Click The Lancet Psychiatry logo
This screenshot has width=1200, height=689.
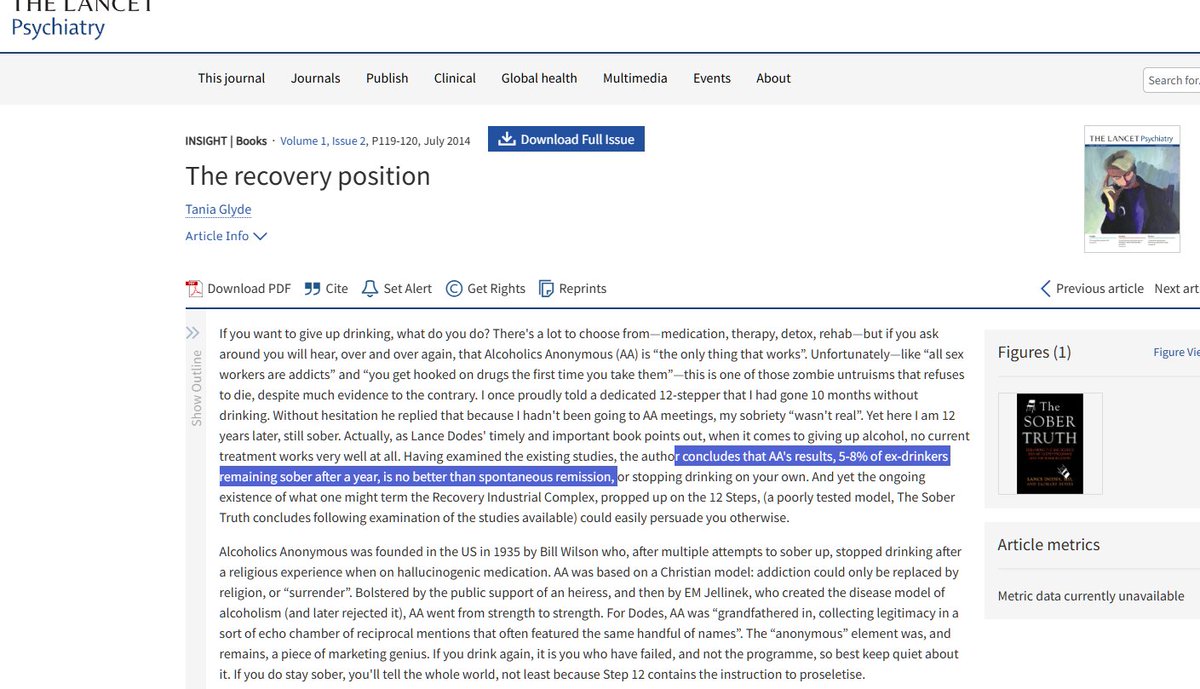[82, 17]
